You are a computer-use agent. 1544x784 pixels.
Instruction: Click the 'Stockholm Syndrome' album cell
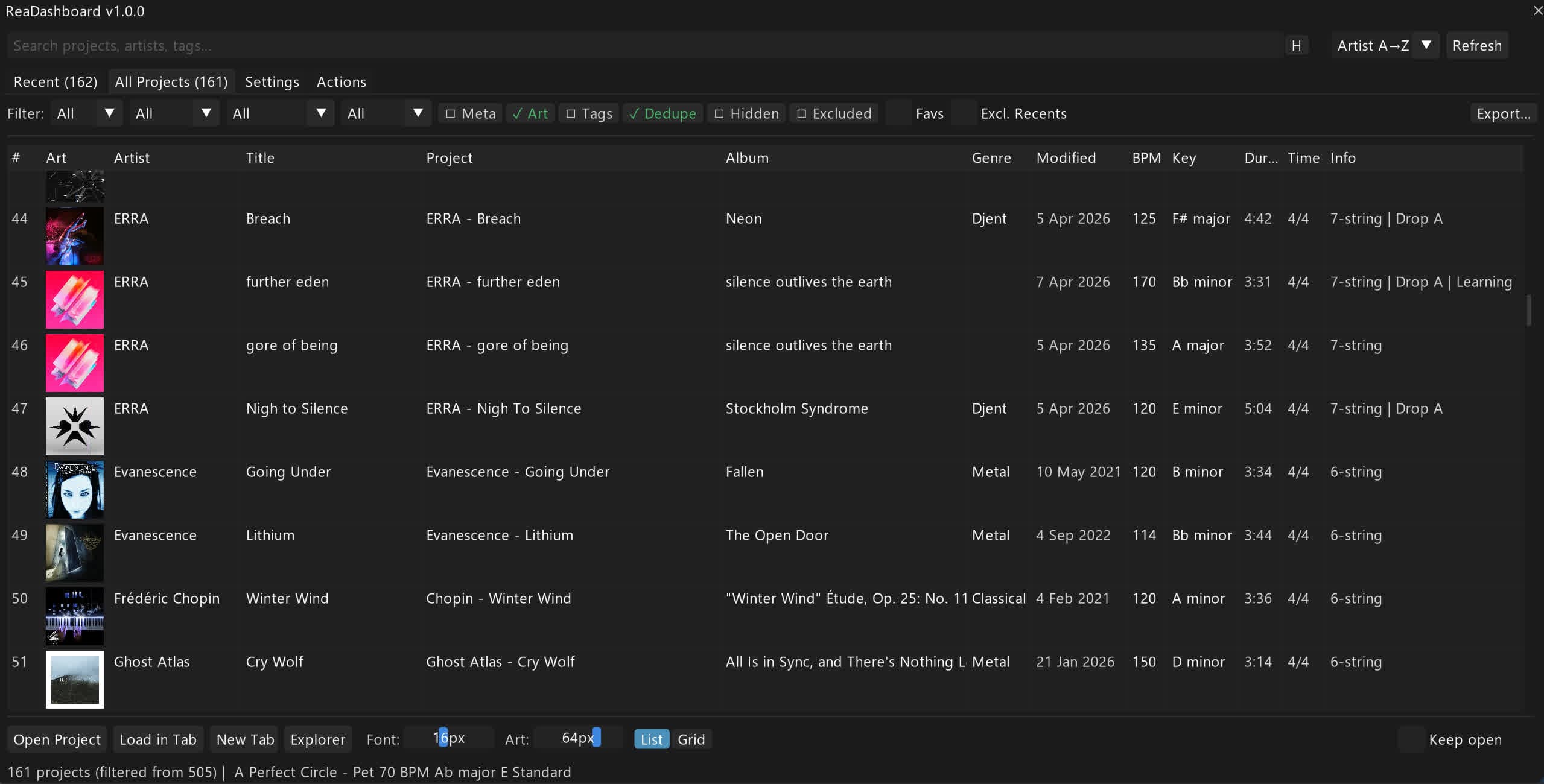[x=796, y=409]
